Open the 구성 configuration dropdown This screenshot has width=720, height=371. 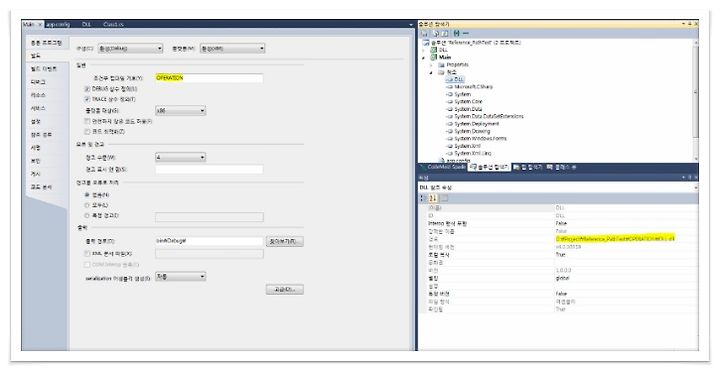point(130,48)
